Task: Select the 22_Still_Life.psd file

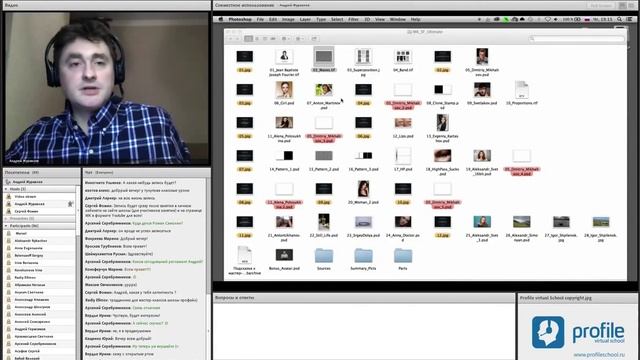Action: coord(324,225)
